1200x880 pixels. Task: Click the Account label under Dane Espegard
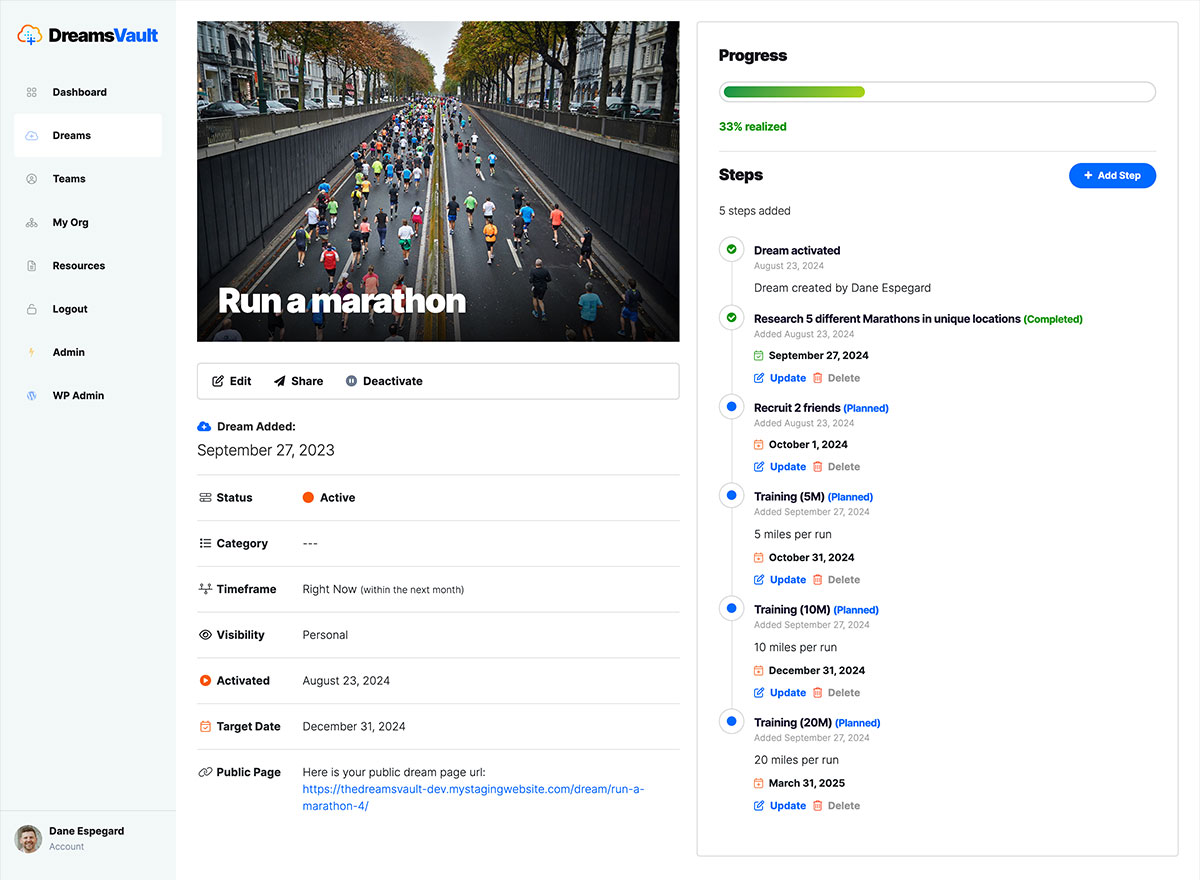67,847
